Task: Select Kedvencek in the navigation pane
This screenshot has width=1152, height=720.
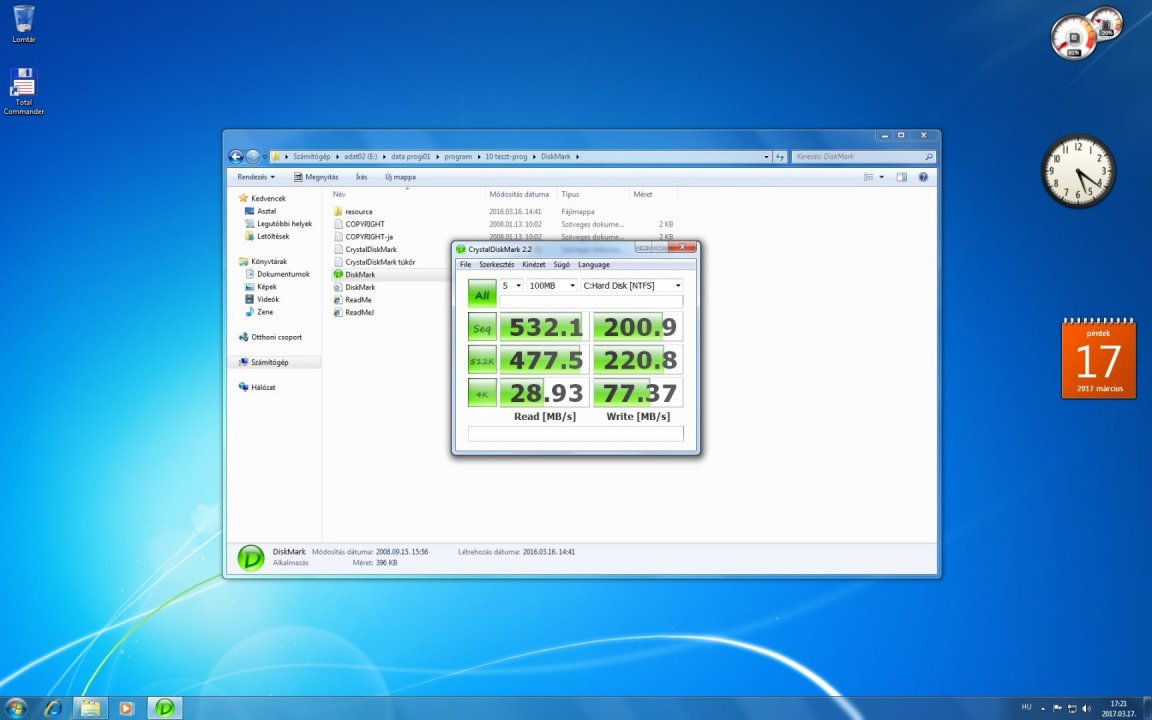Action: pyautogui.click(x=268, y=198)
